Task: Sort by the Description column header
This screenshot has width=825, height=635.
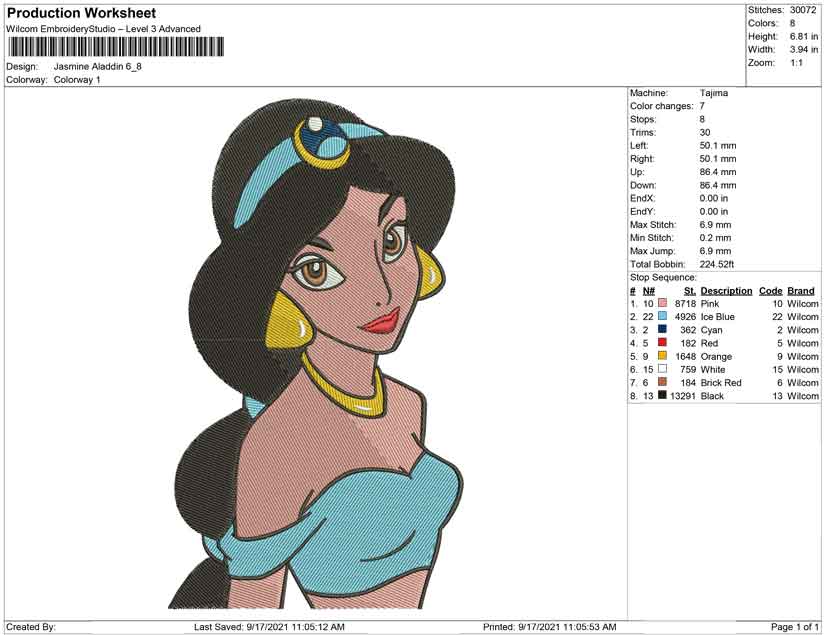Action: click(726, 290)
